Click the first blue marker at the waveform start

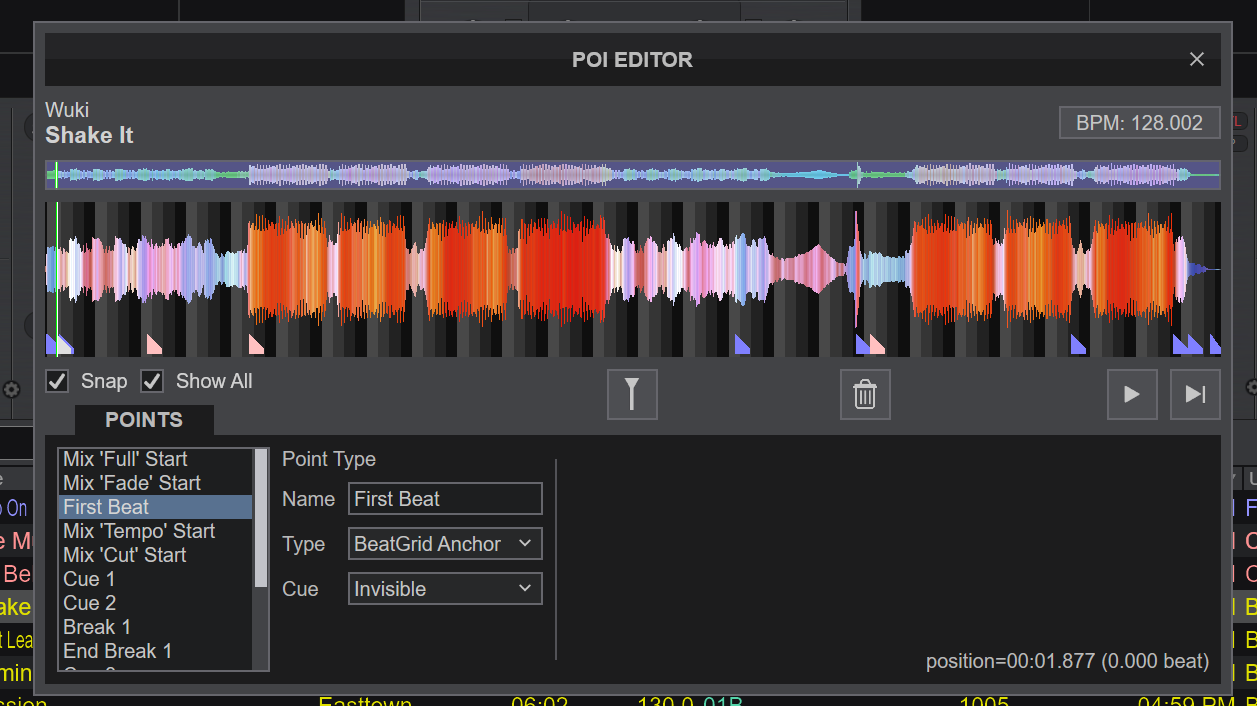(x=50, y=345)
